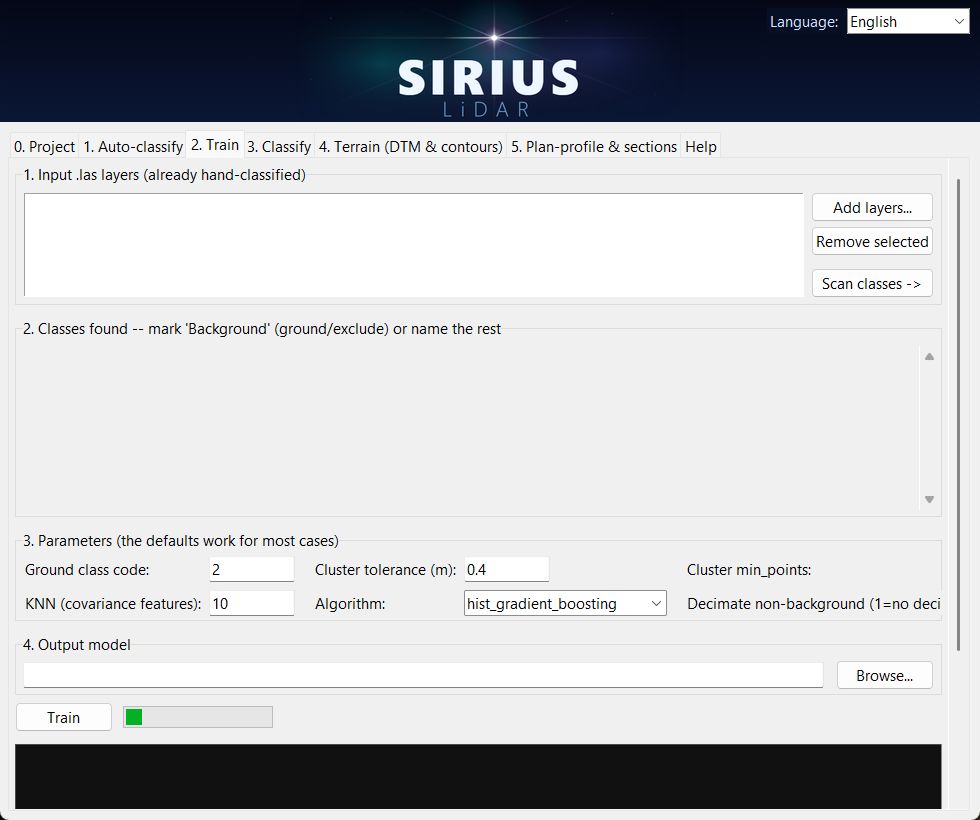Click the Output model path field

tap(423, 676)
